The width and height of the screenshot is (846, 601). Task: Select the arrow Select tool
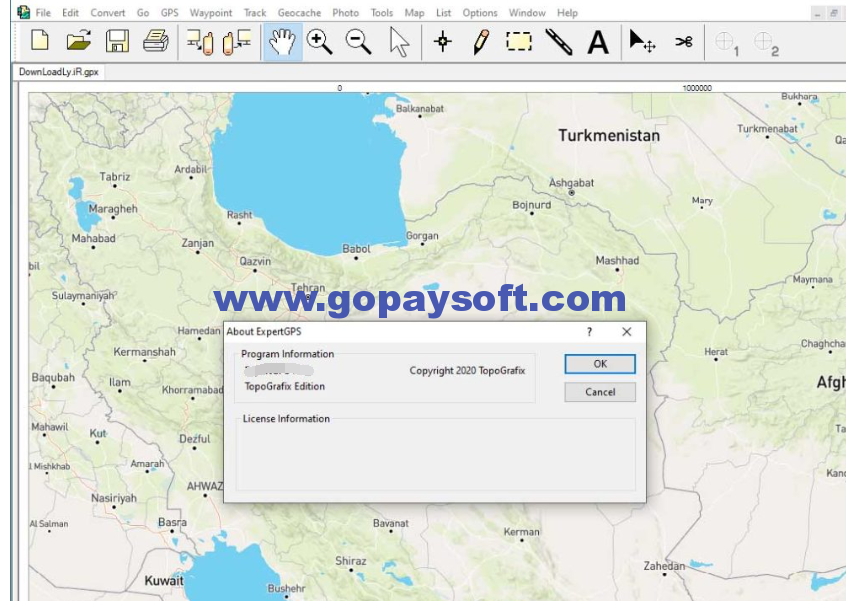pos(399,42)
